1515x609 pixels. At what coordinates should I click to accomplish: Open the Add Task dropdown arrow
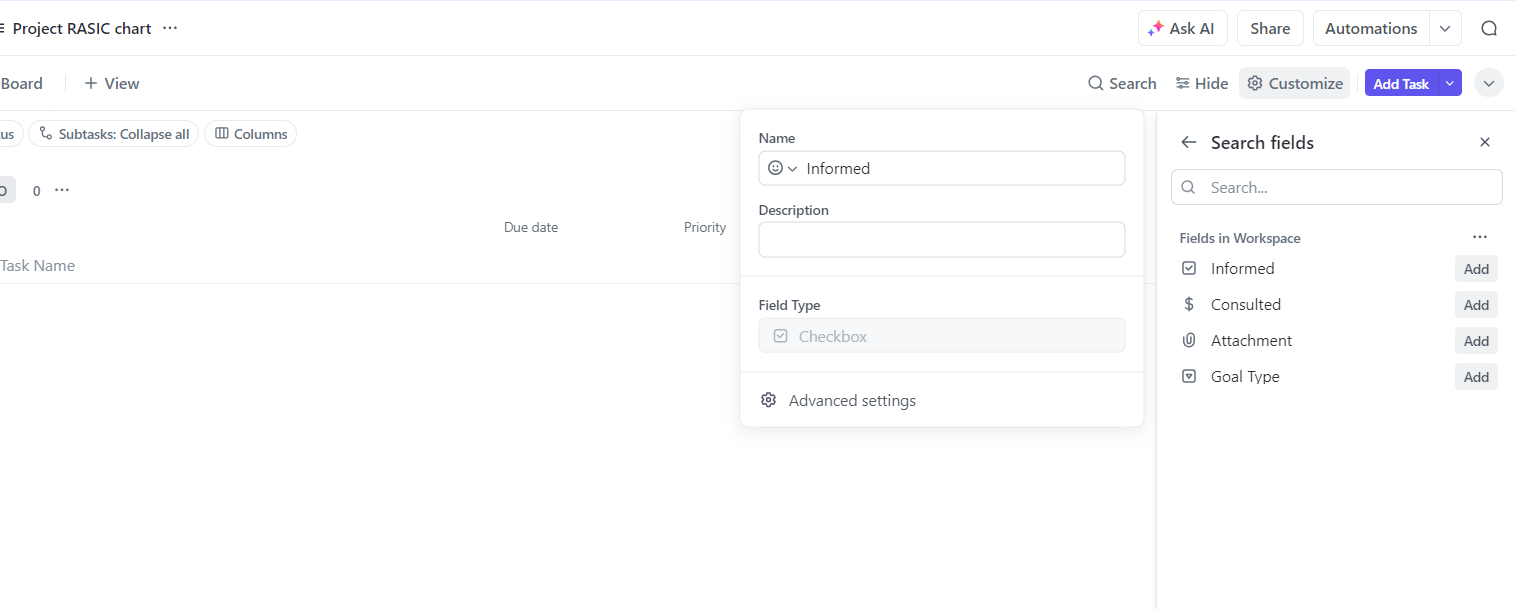(x=1450, y=83)
